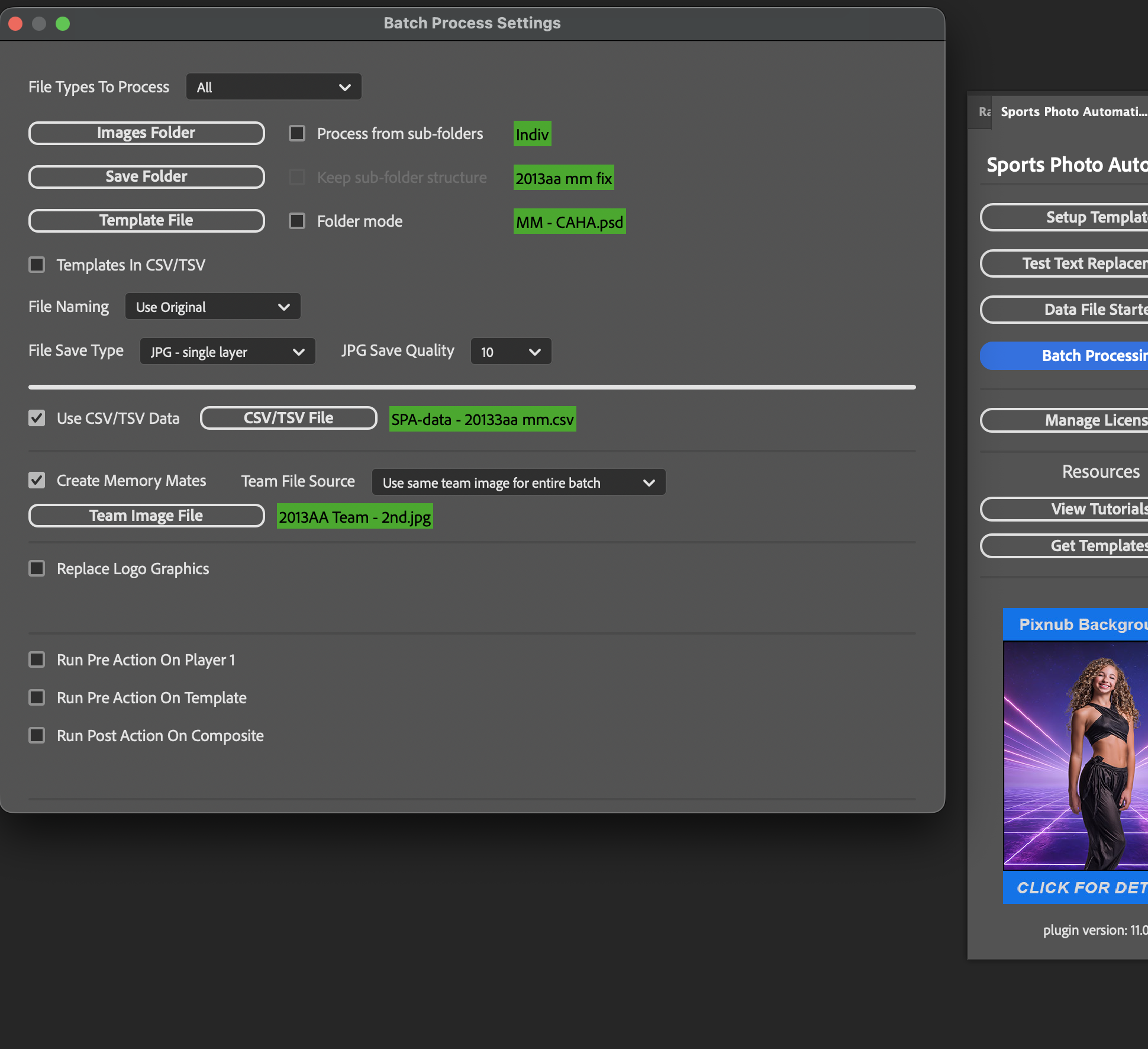
Task: Open the Team File Source dropdown
Action: coord(518,482)
